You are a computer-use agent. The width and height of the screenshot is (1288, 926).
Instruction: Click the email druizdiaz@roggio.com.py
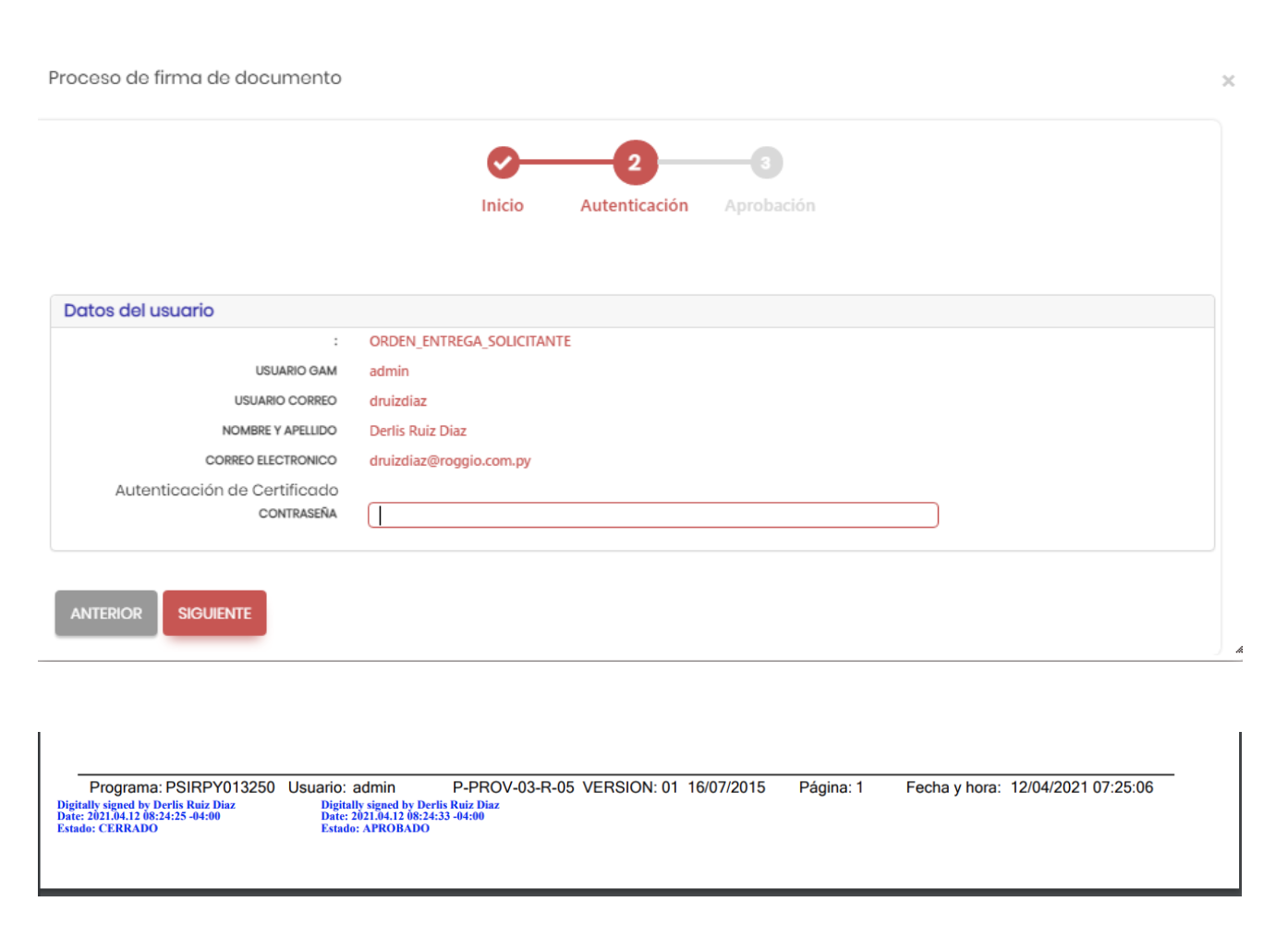pos(450,460)
